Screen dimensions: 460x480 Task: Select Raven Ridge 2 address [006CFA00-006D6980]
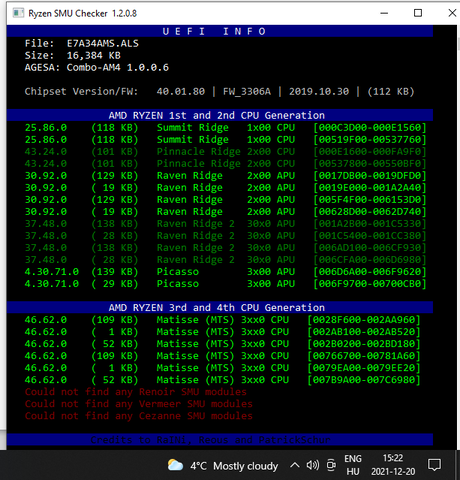pos(370,260)
